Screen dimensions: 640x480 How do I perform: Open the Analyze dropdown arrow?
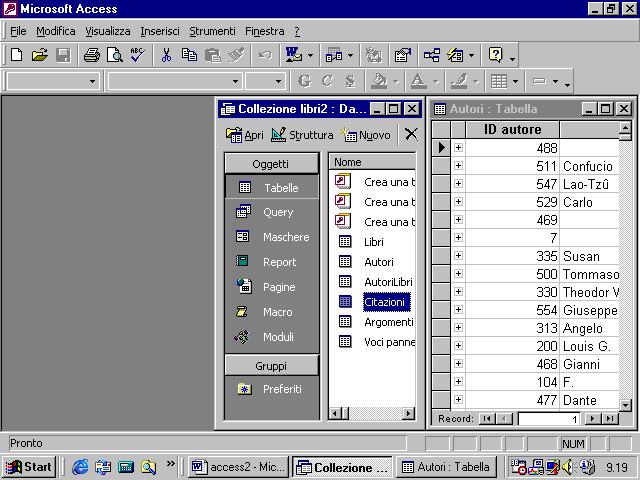pyautogui.click(x=350, y=55)
